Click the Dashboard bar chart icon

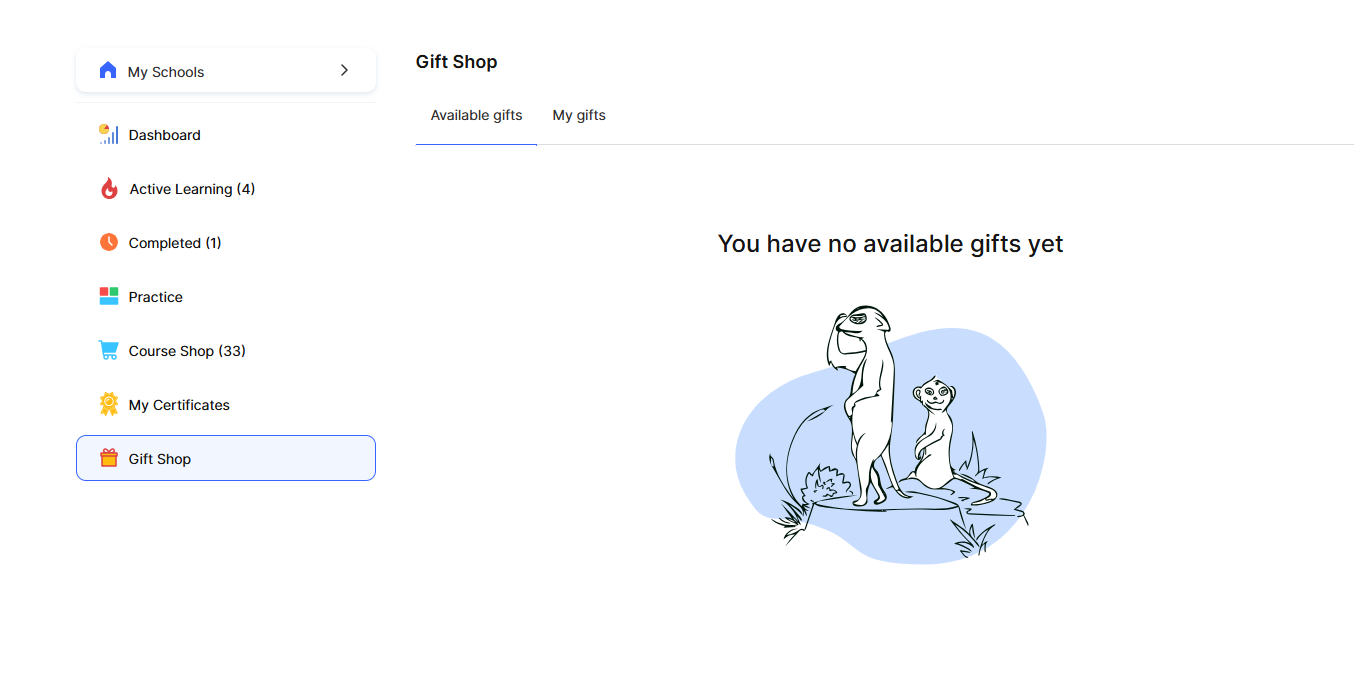point(109,134)
